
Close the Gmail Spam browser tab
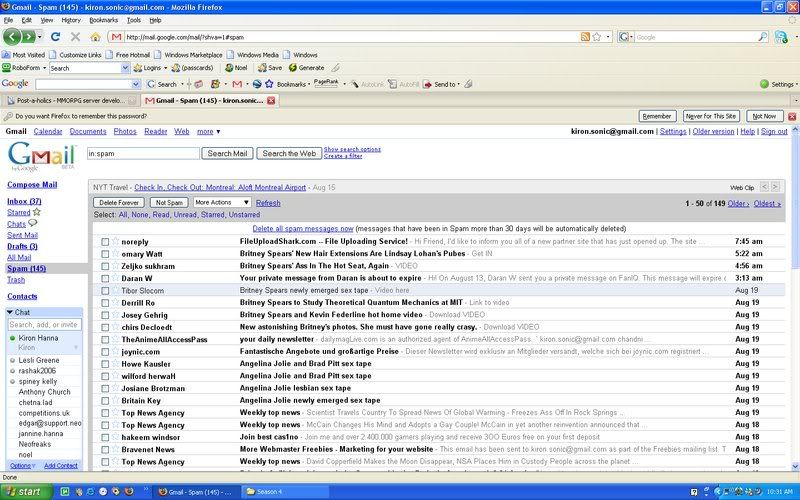(x=272, y=100)
